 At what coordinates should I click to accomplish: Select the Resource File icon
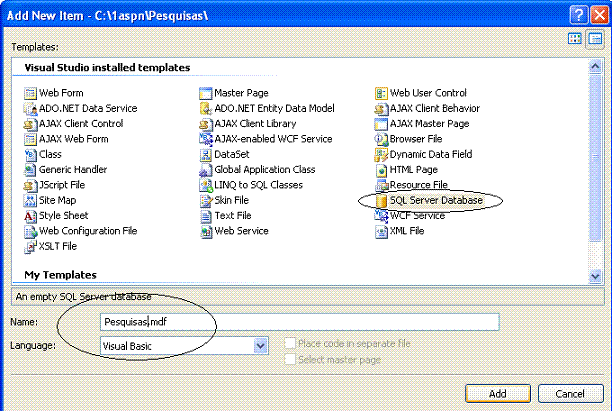click(381, 185)
